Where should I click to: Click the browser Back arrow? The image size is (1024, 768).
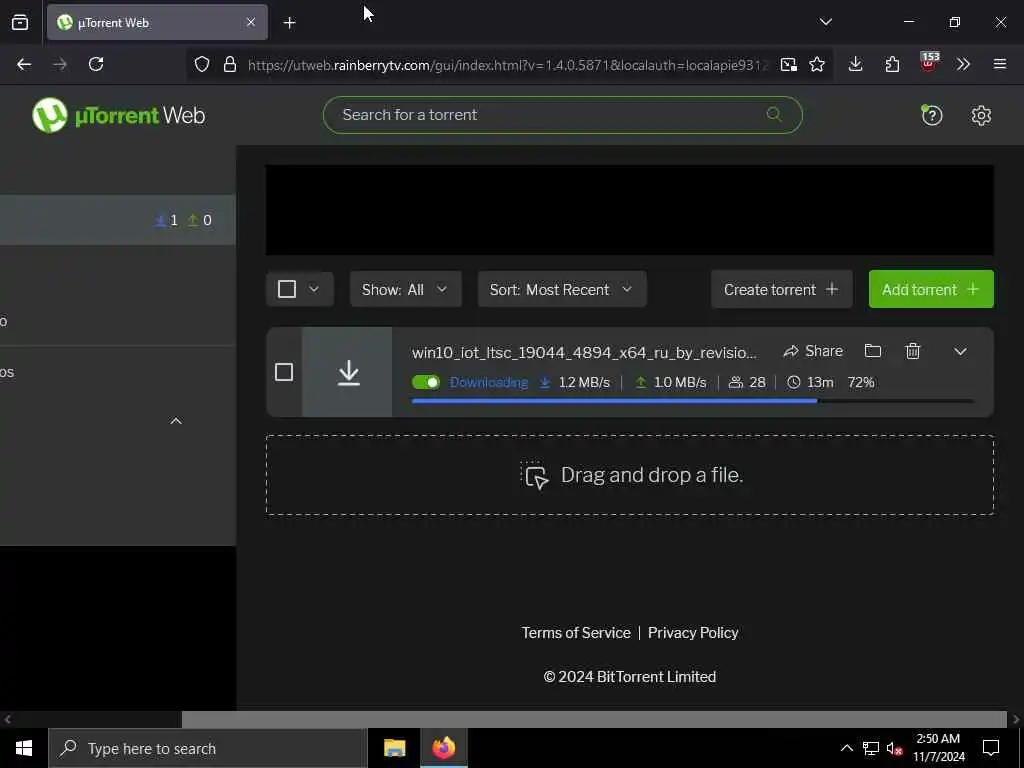point(24,64)
